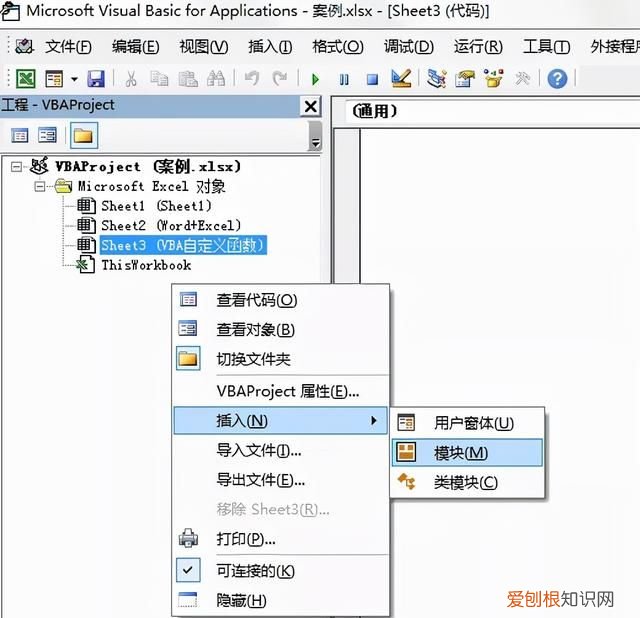640x618 pixels.
Task: Insert 用户窗体(U) from submenu
Action: tap(467, 423)
